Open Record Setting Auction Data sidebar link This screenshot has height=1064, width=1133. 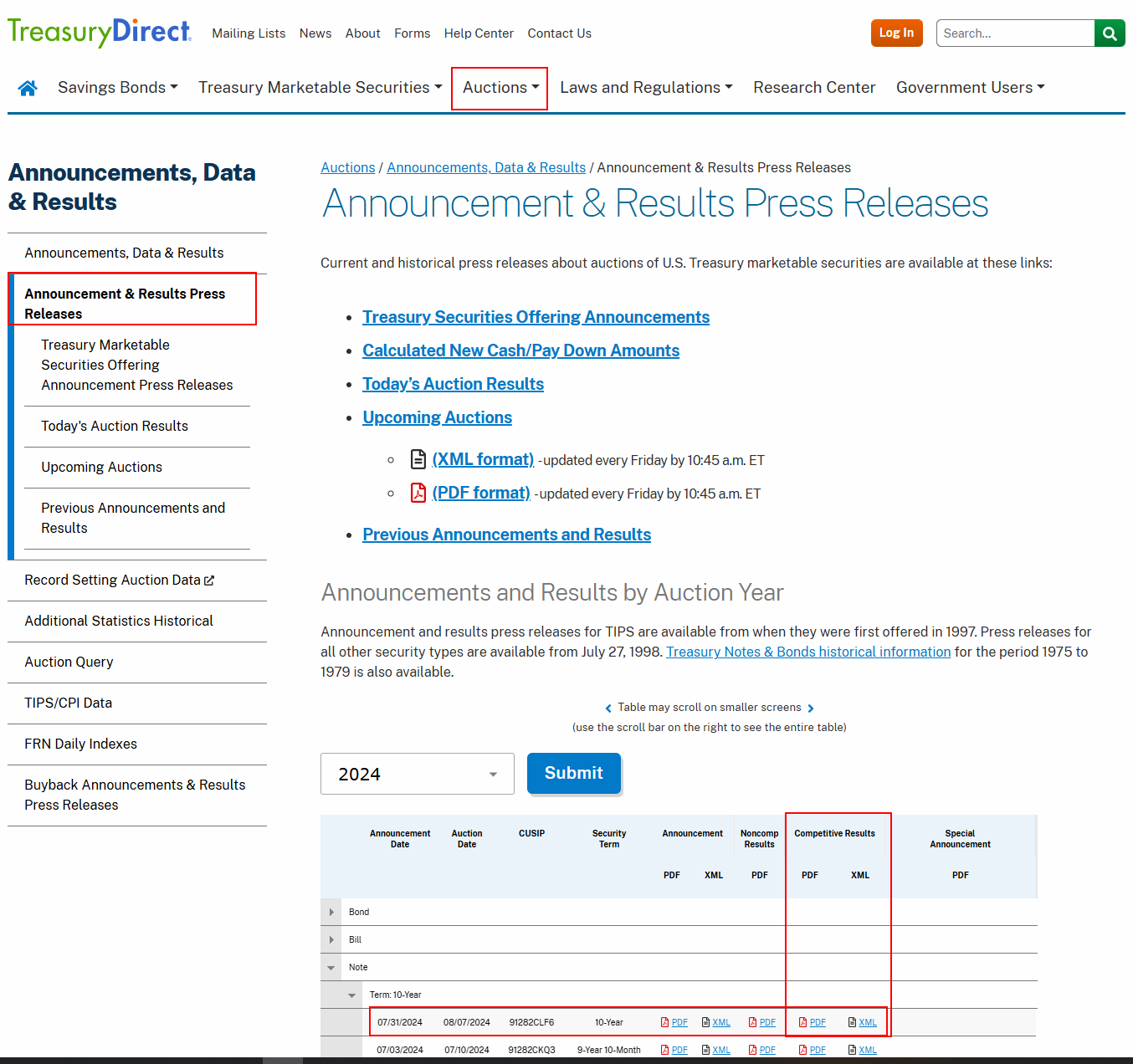coord(112,581)
